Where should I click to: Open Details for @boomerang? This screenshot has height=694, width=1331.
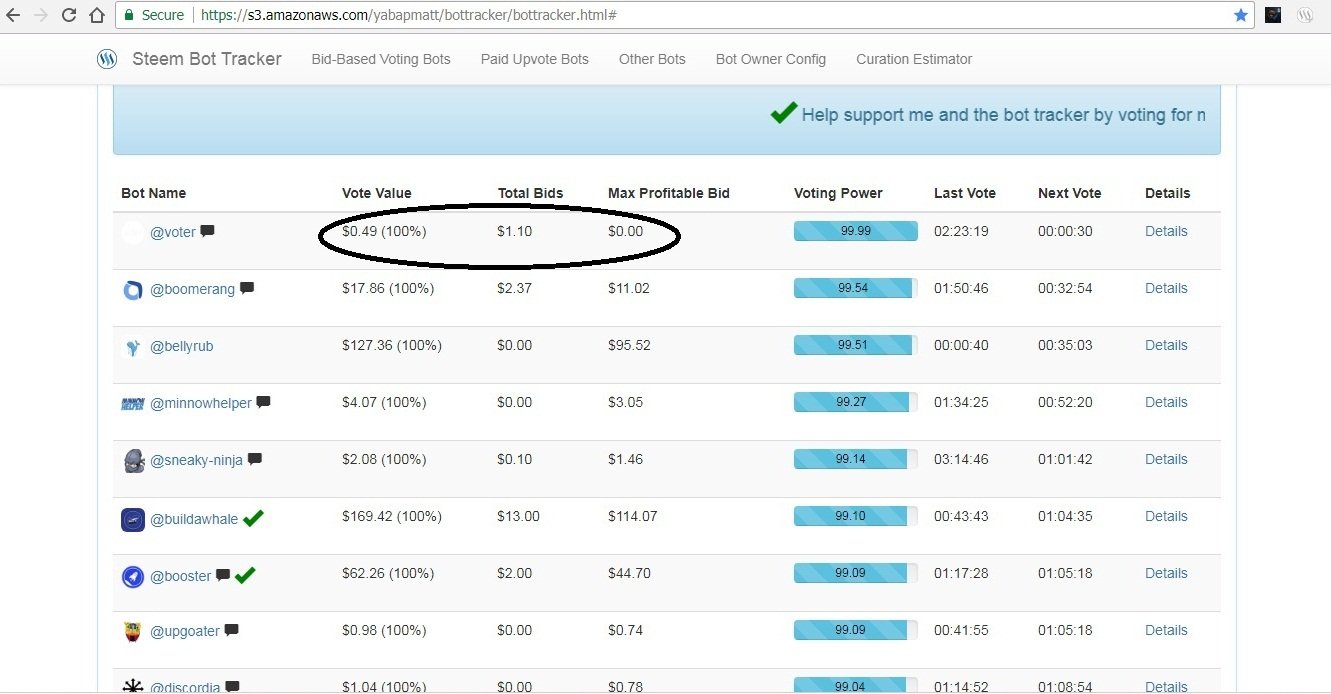(x=1166, y=288)
